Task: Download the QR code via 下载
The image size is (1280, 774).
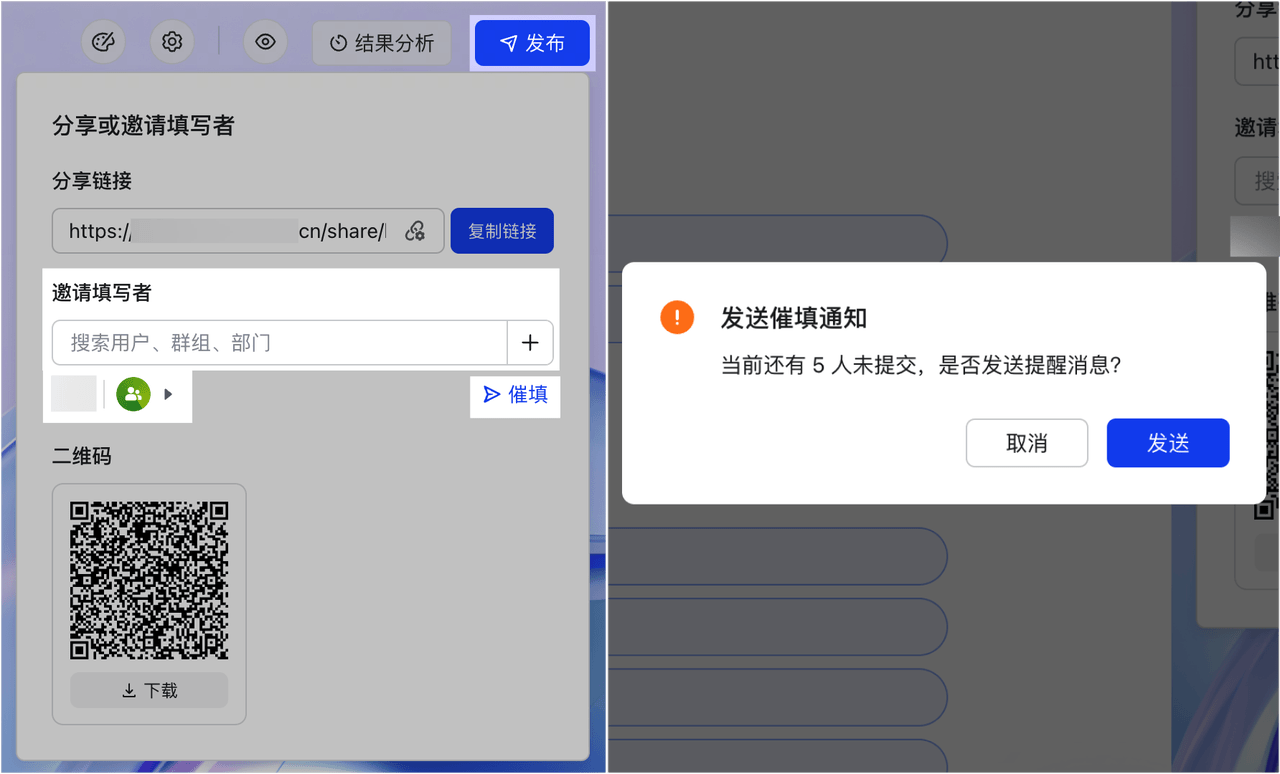Action: click(x=149, y=690)
